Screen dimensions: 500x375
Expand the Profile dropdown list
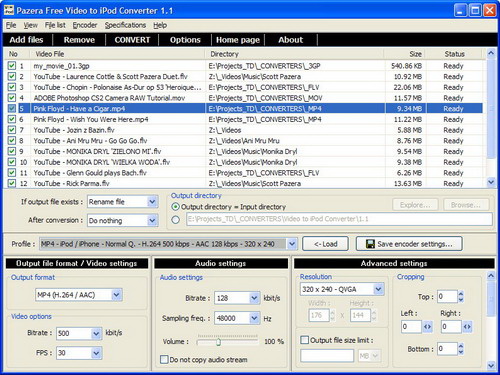click(292, 244)
